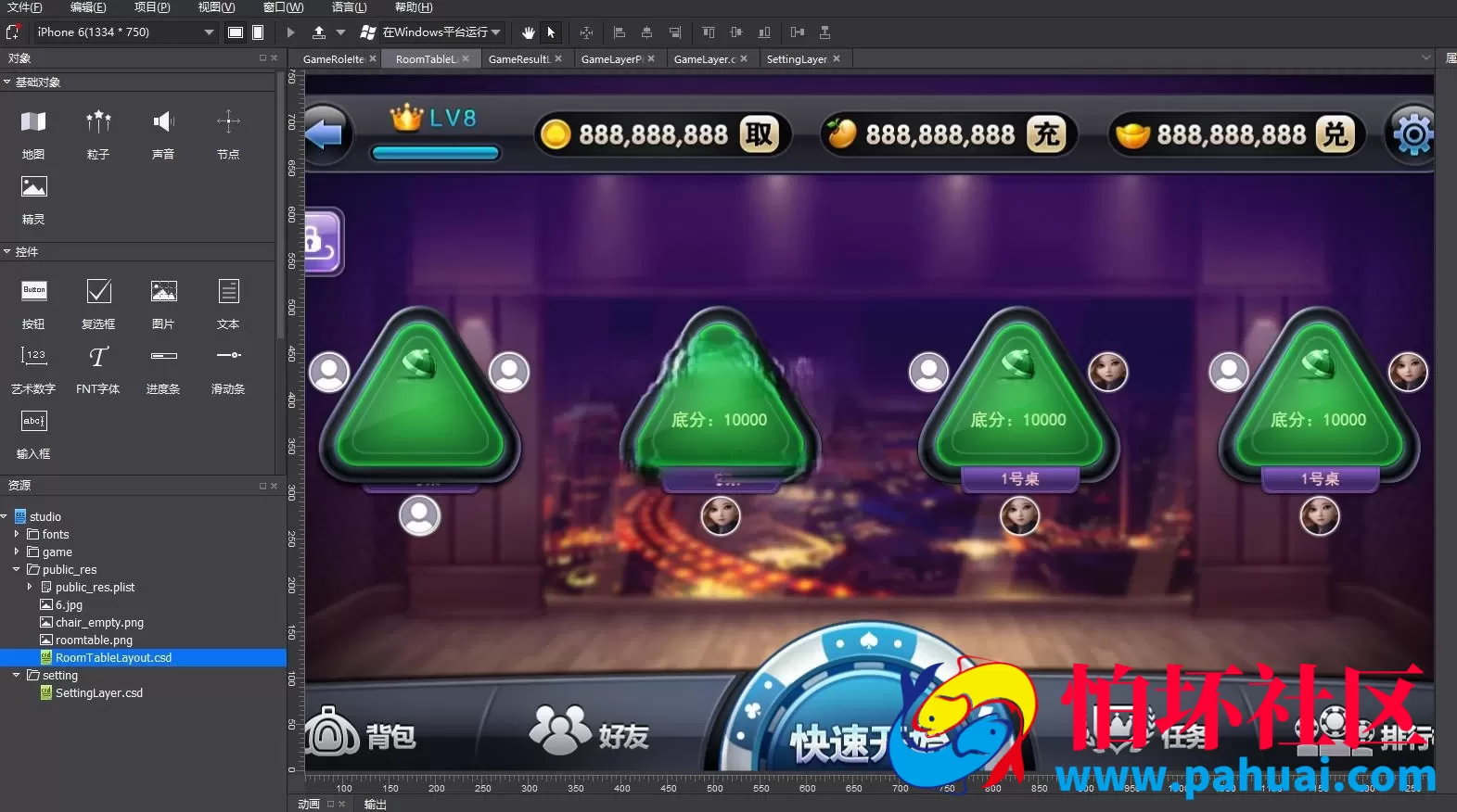Screen dimensions: 1457x812
Task: Click the distribute horizontally icon
Action: pyautogui.click(x=798, y=32)
